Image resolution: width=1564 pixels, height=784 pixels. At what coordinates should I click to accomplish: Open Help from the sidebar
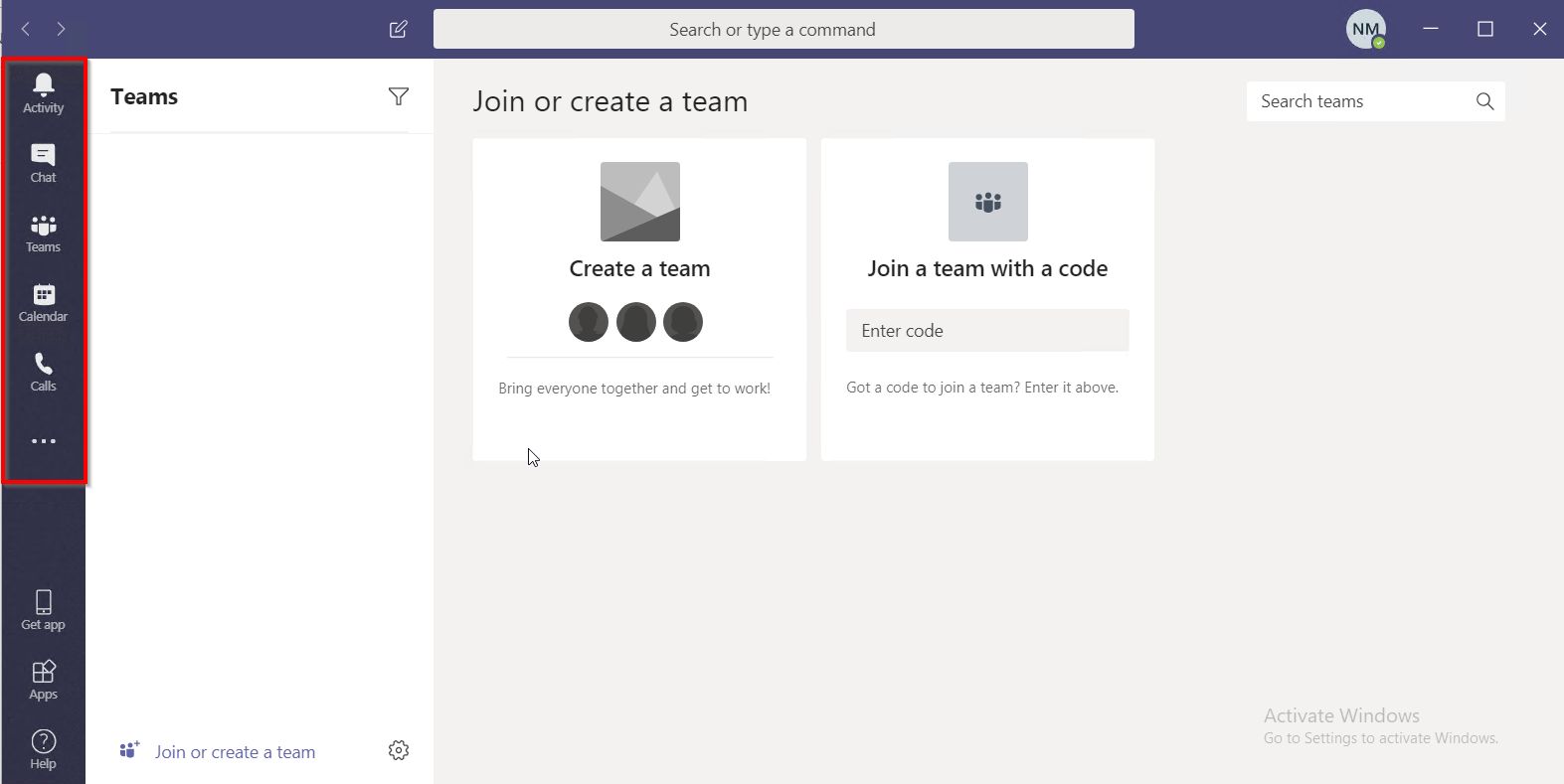(x=43, y=749)
